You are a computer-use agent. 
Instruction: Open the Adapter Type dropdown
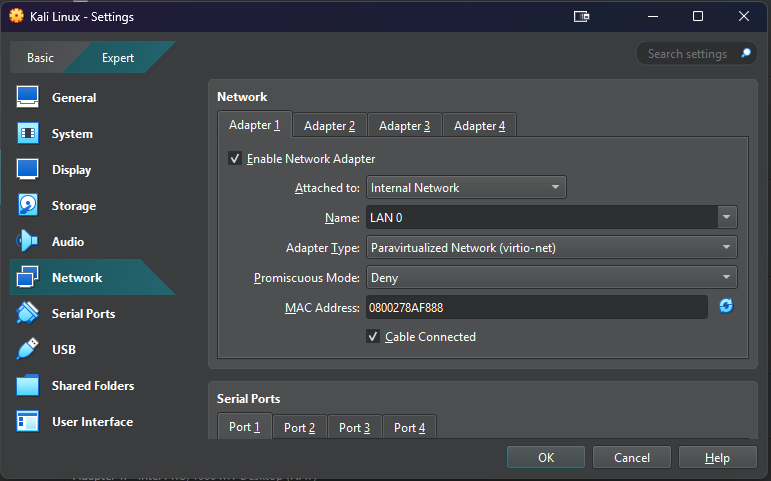tap(551, 247)
